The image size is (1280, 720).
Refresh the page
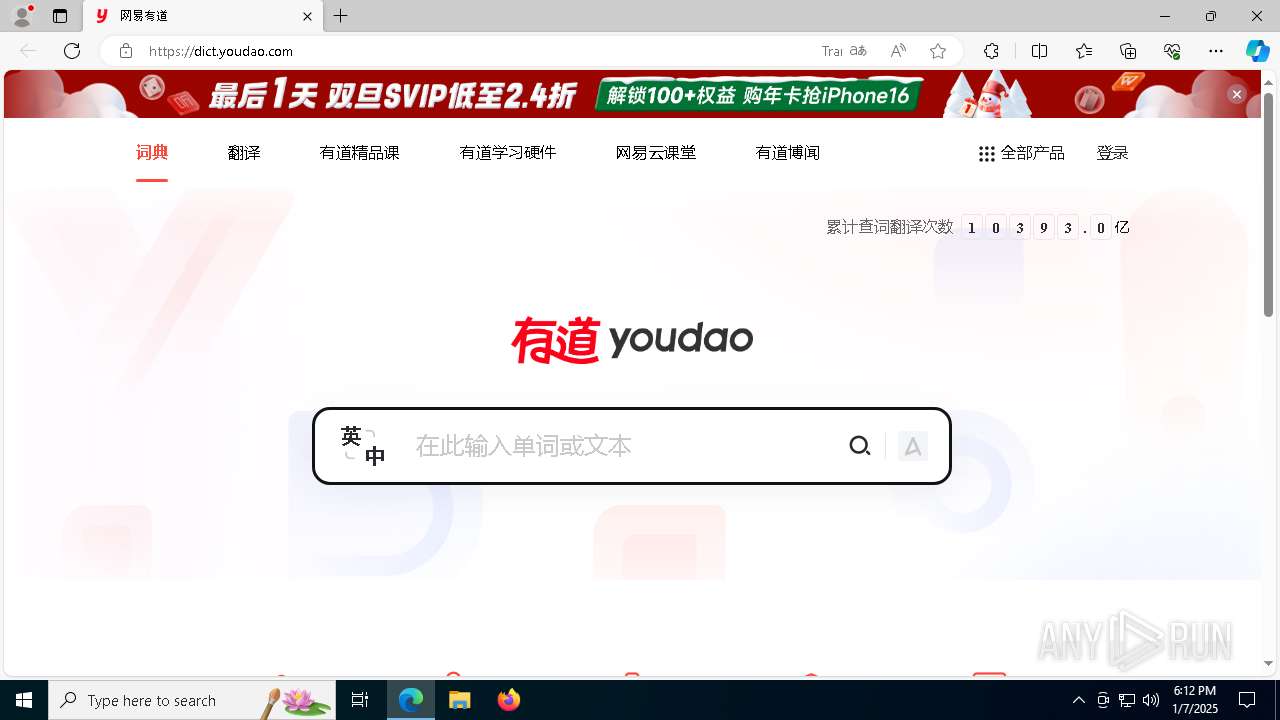pyautogui.click(x=72, y=51)
